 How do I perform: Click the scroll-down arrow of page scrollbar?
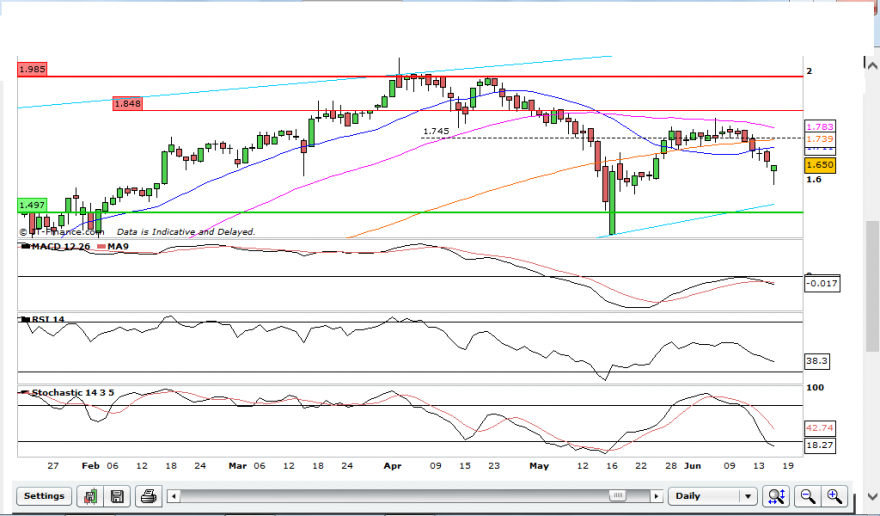(872, 496)
